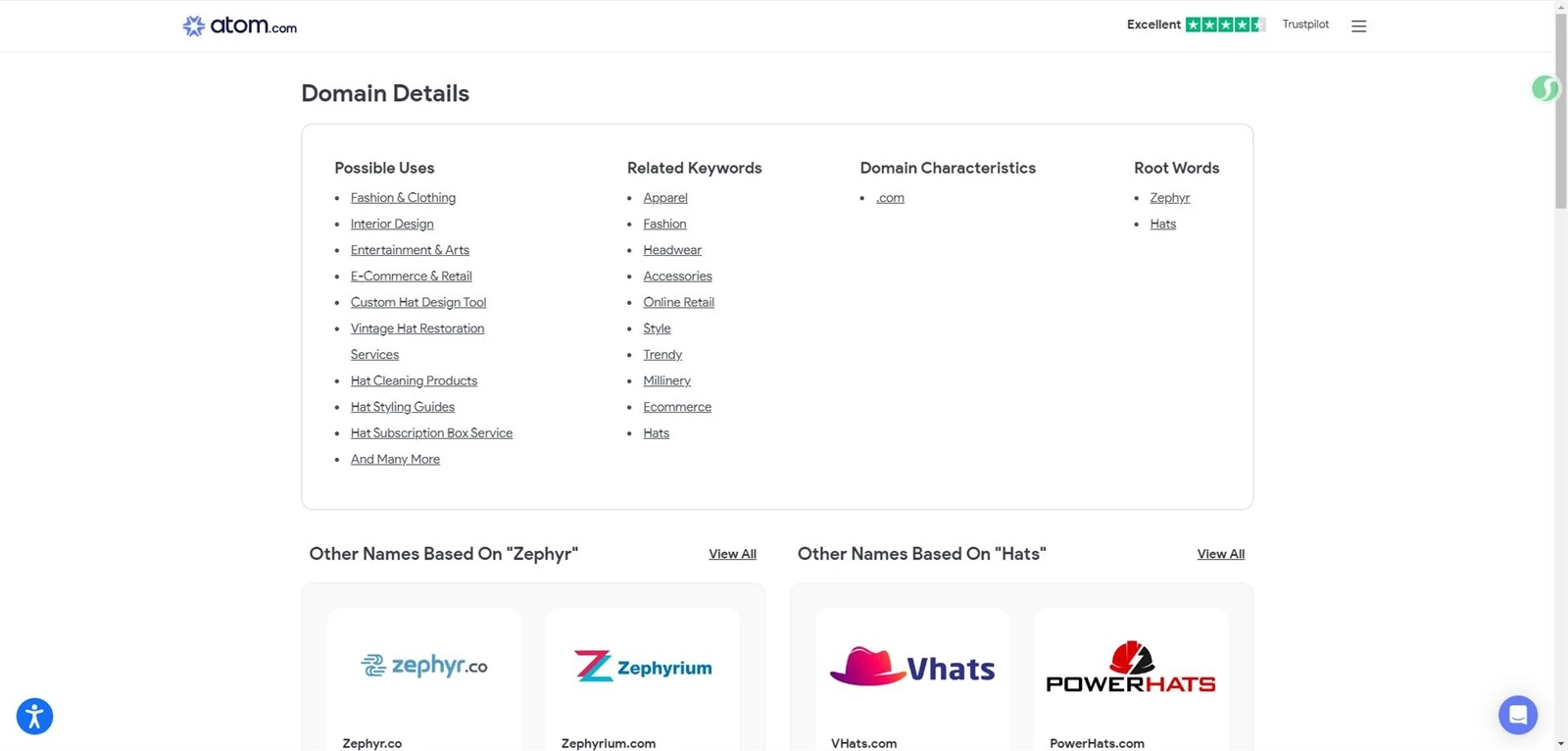Screen dimensions: 1568x751
Task: Open the zephyr.co logo thumbnail
Action: (423, 666)
